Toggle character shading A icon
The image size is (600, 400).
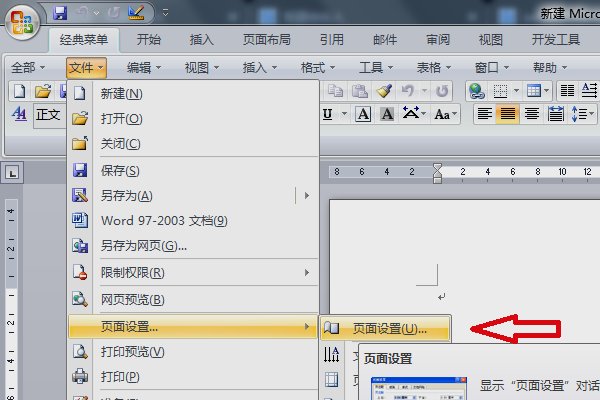[x=387, y=114]
